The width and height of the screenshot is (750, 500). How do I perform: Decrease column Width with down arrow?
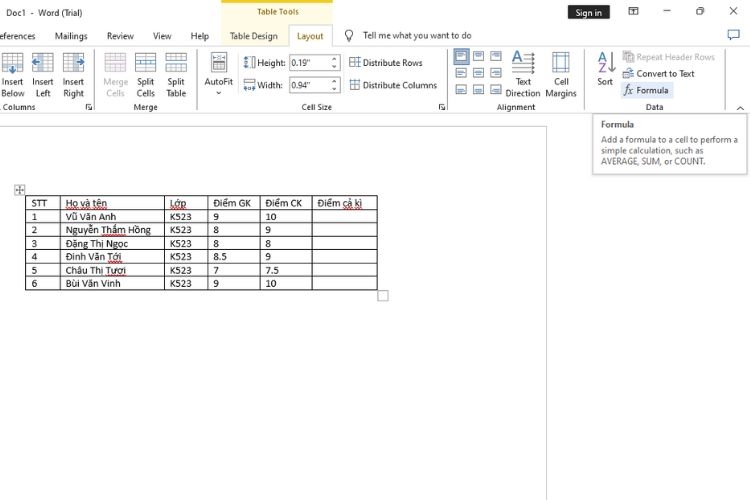[334, 89]
